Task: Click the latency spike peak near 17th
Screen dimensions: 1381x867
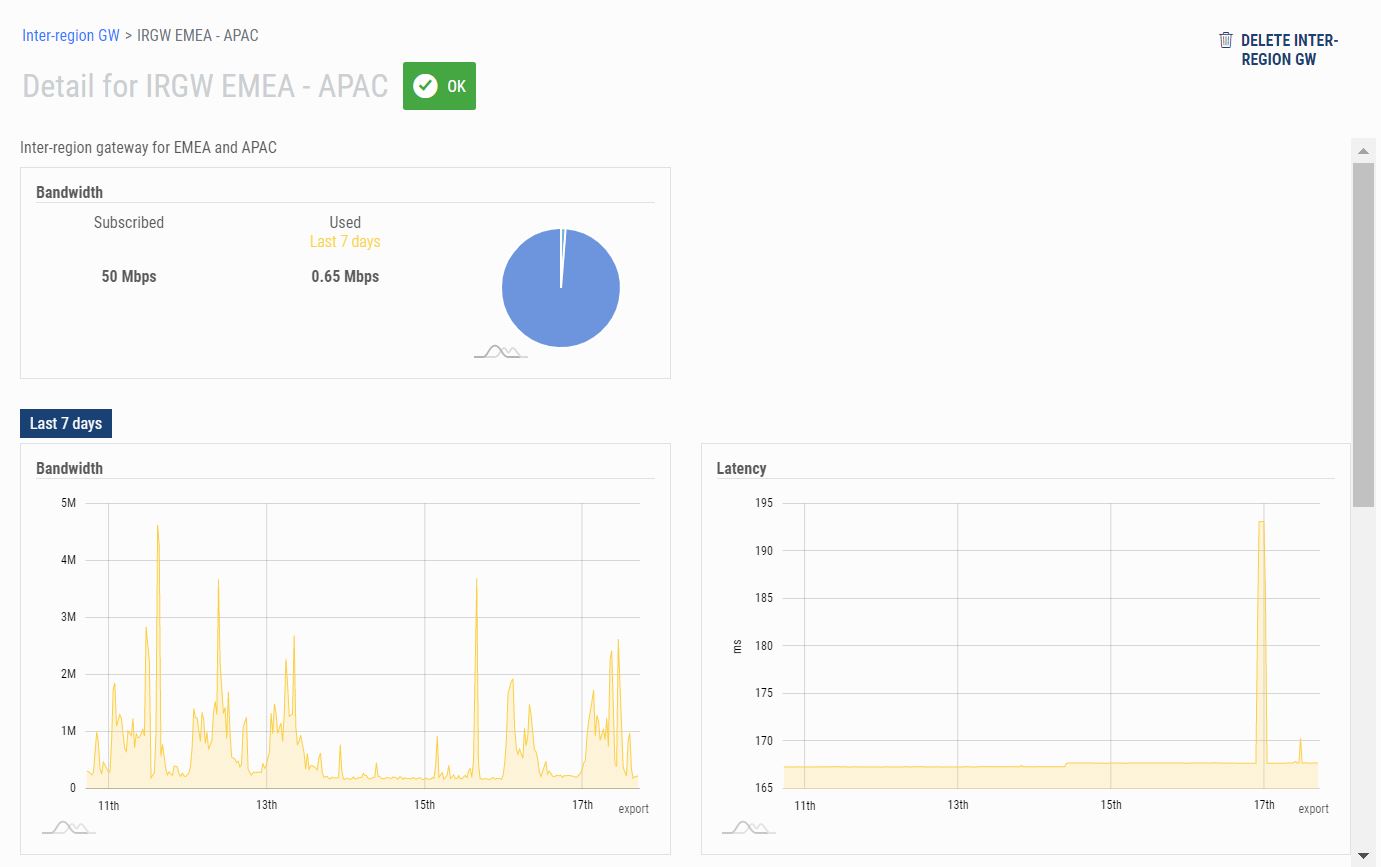Action: [1262, 523]
